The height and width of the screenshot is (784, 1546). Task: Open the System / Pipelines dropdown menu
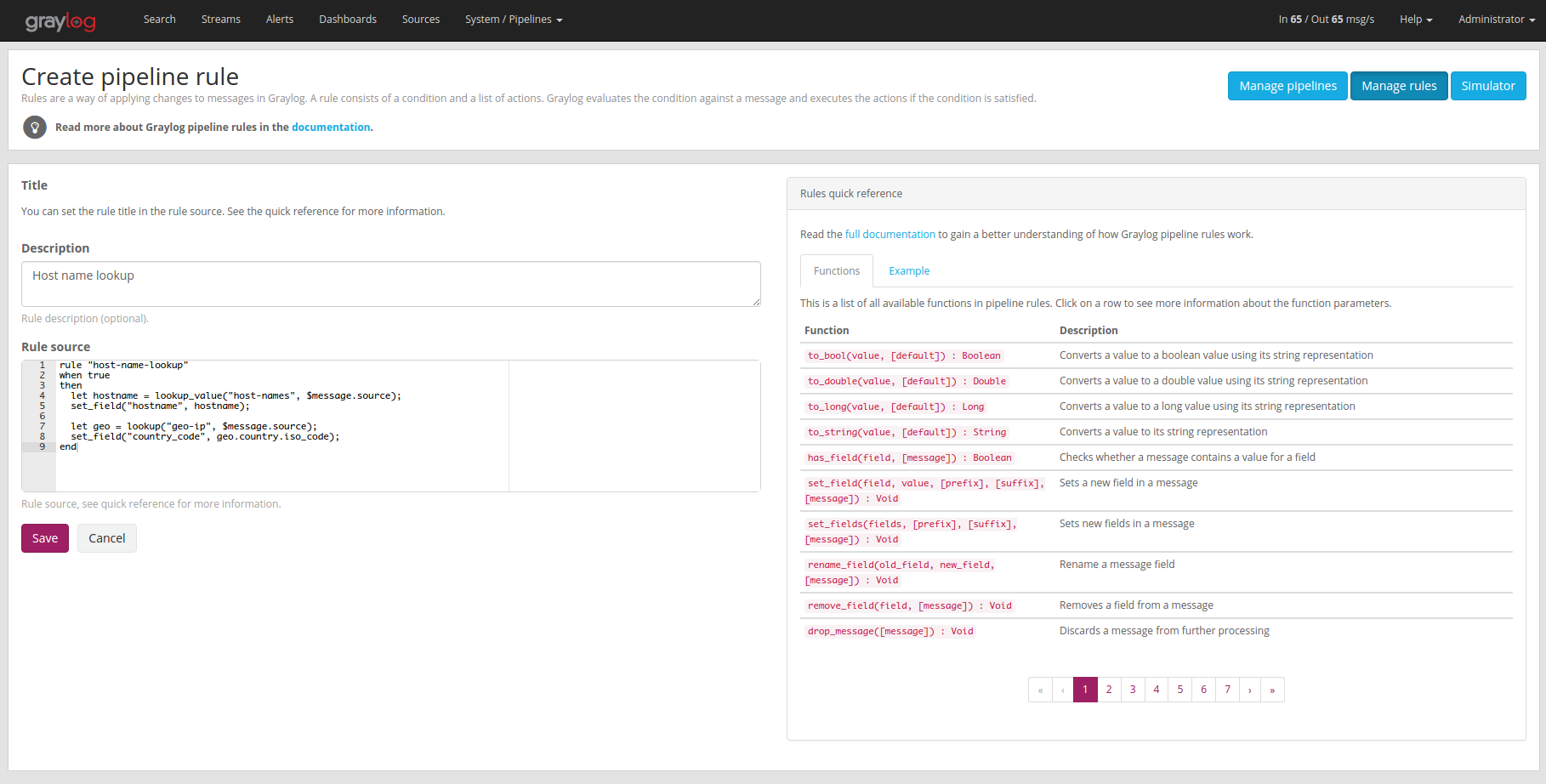(x=513, y=20)
